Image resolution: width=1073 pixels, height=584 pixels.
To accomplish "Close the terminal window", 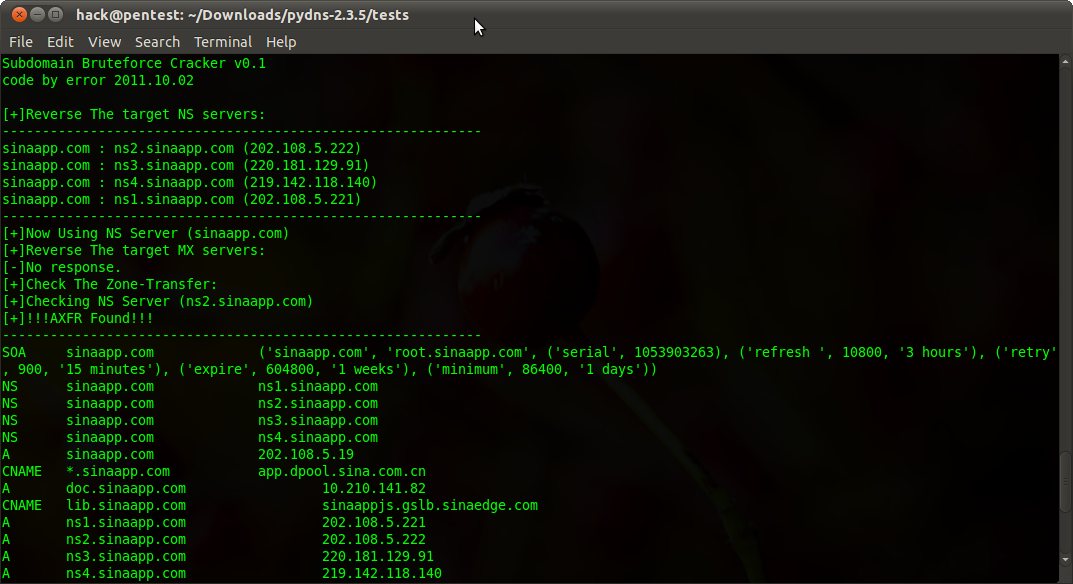I will point(20,14).
